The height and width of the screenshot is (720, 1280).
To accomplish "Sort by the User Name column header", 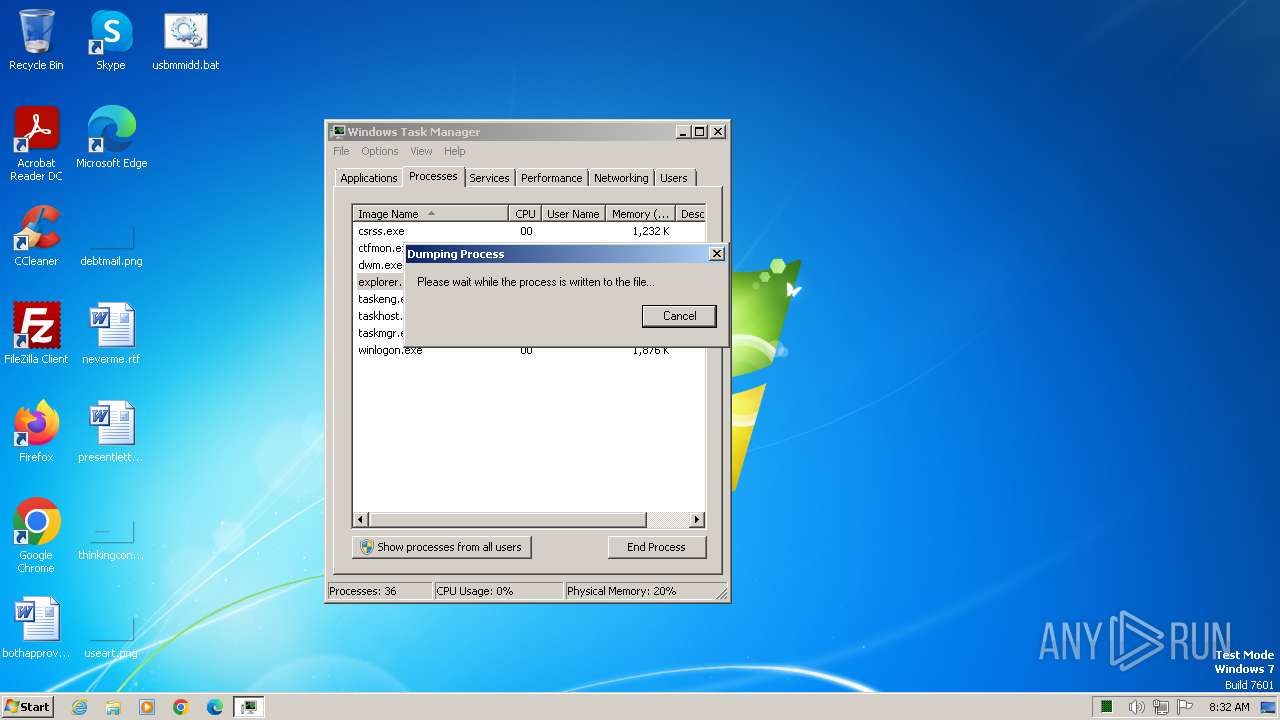I will tap(573, 214).
